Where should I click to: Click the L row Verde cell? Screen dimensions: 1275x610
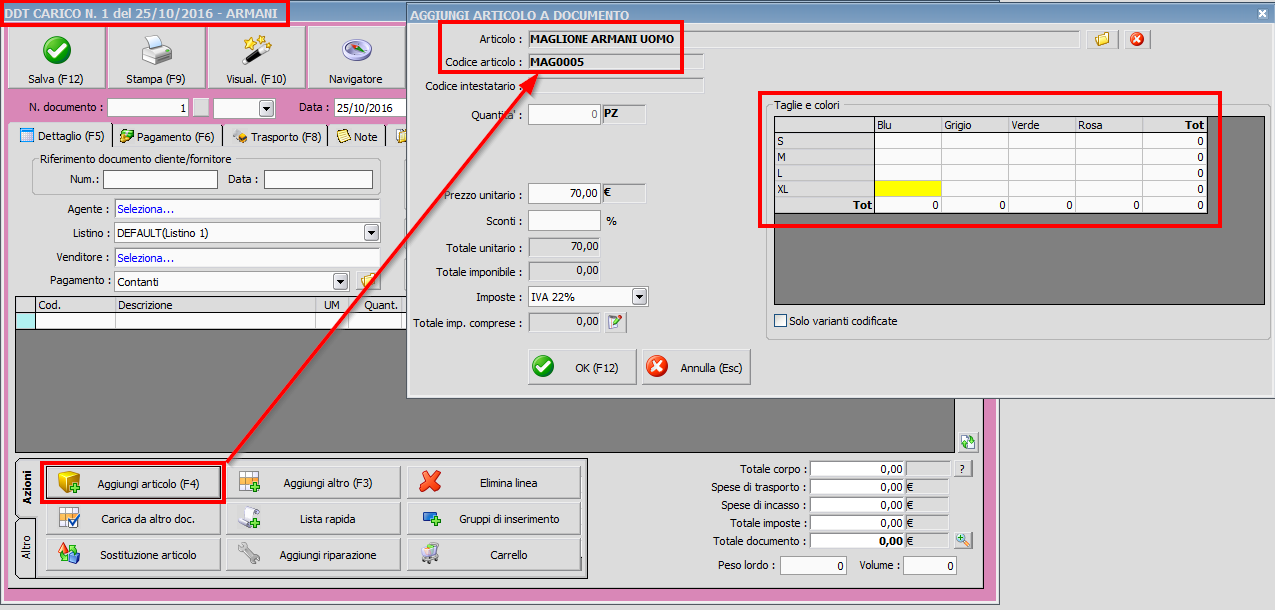(1042, 173)
